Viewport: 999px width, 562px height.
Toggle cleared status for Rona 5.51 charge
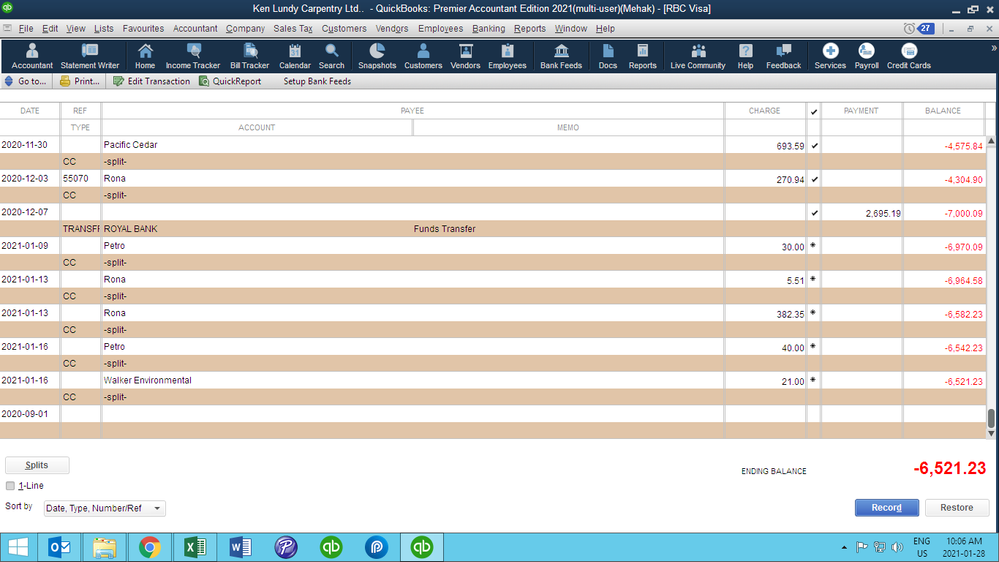(814, 280)
